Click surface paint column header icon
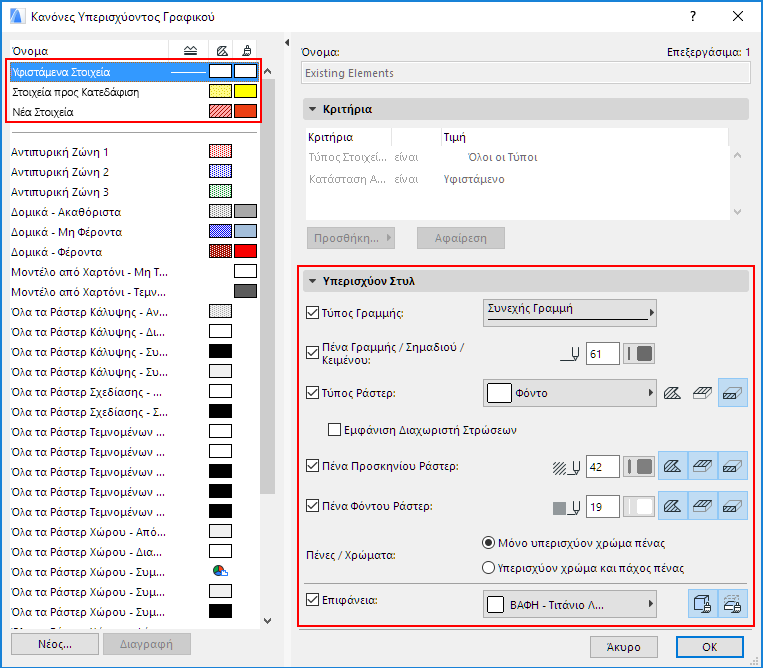 coord(247,51)
